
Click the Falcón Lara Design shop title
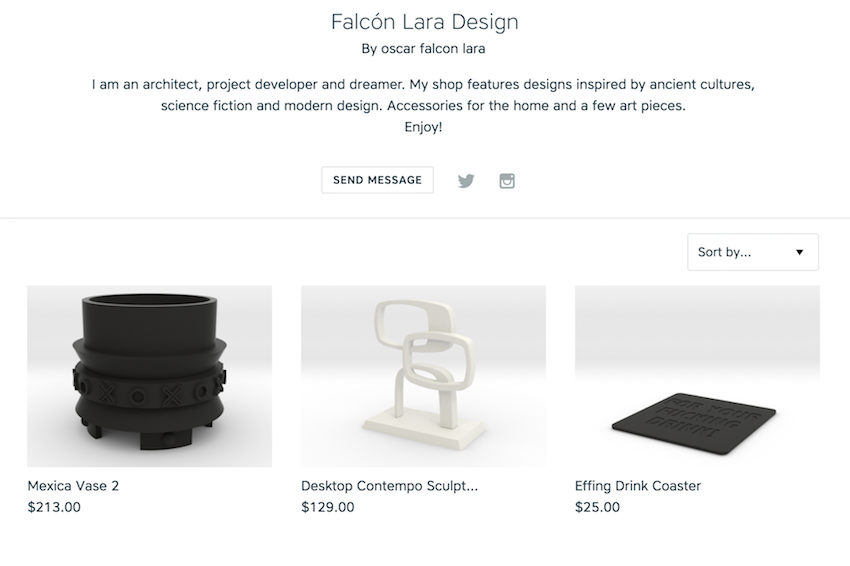[424, 22]
